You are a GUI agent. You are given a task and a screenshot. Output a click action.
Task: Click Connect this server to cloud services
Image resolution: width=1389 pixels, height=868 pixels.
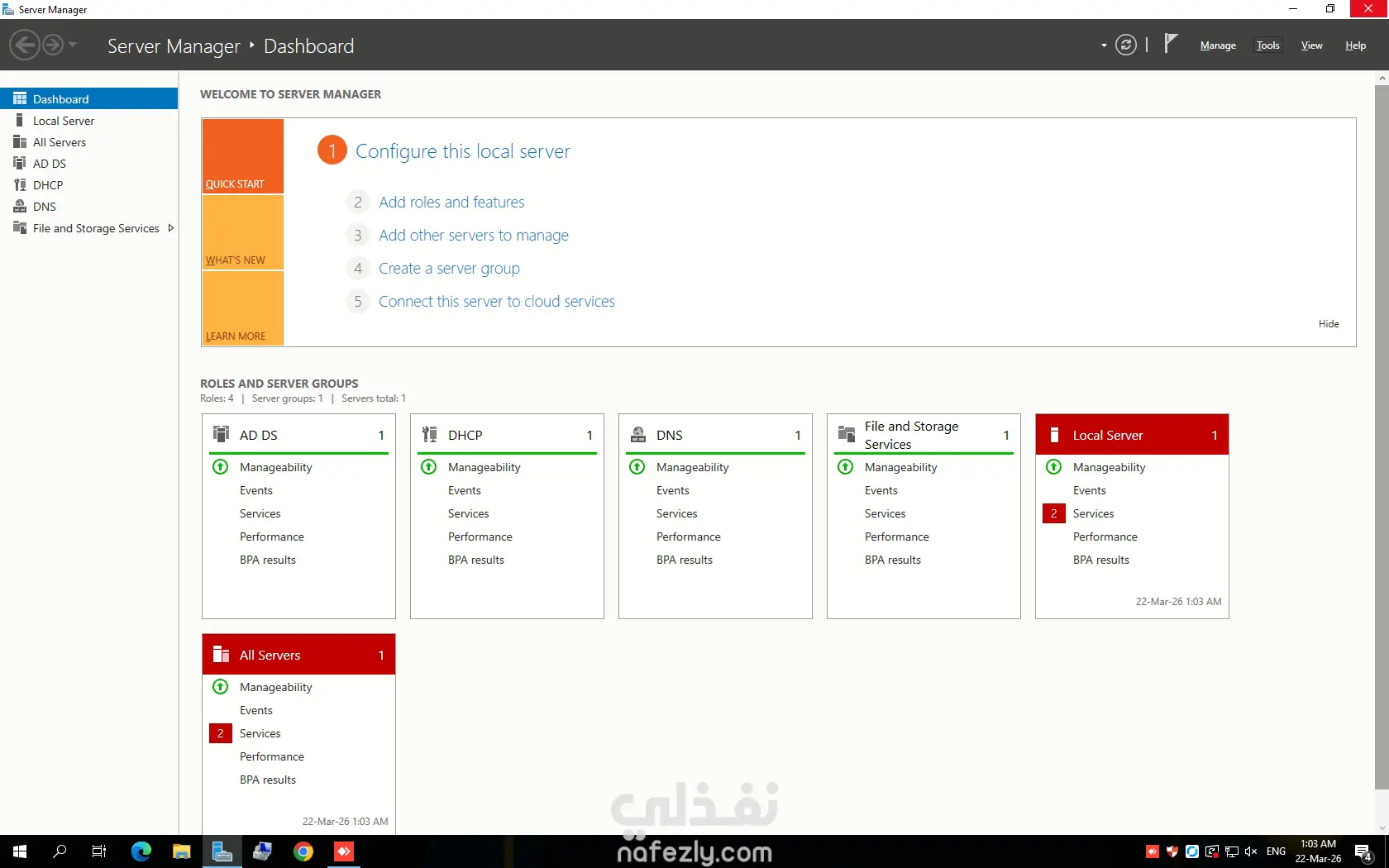pos(497,302)
